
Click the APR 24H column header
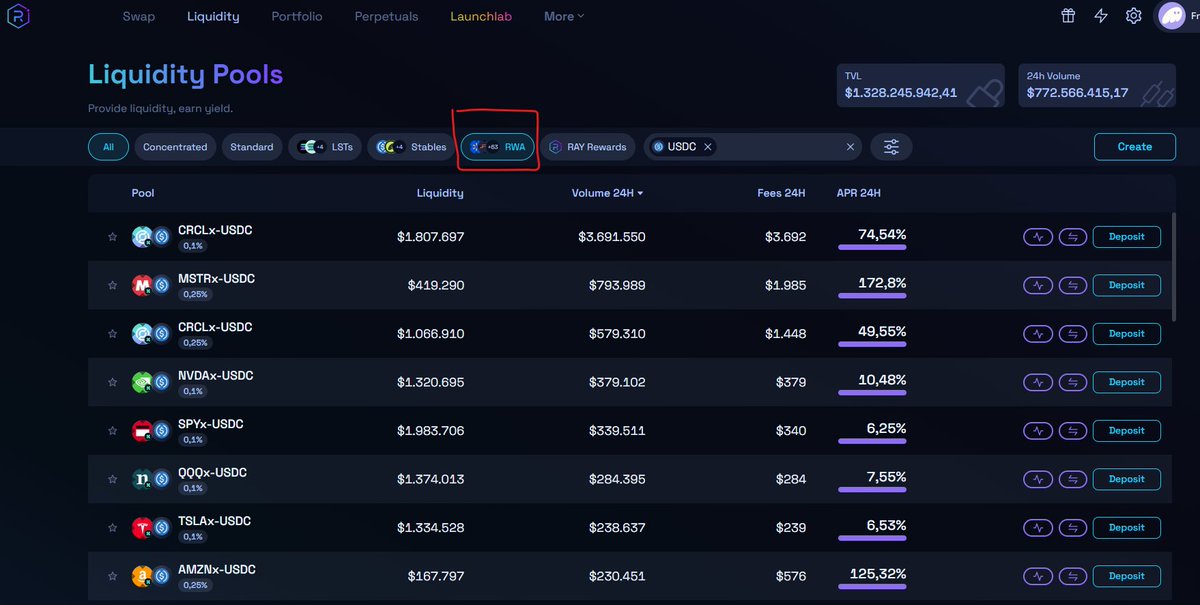[x=859, y=193]
